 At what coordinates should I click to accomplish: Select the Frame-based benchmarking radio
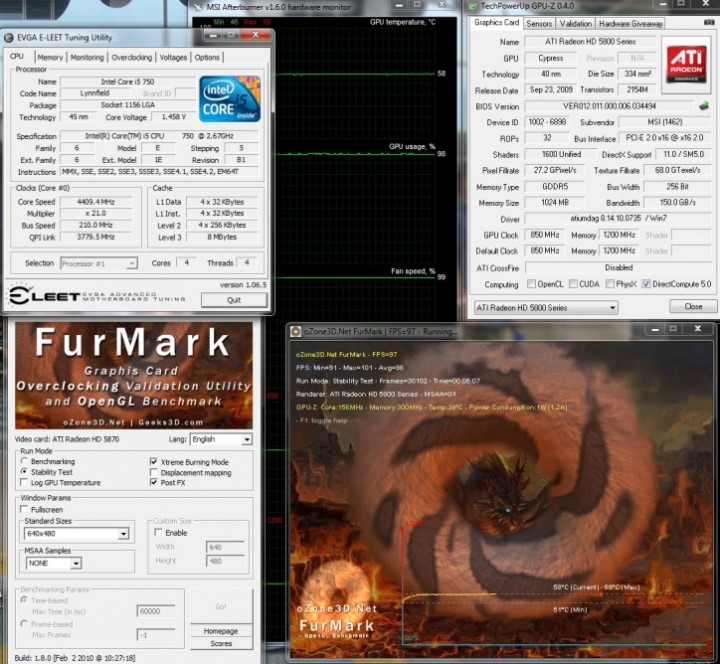click(24, 624)
